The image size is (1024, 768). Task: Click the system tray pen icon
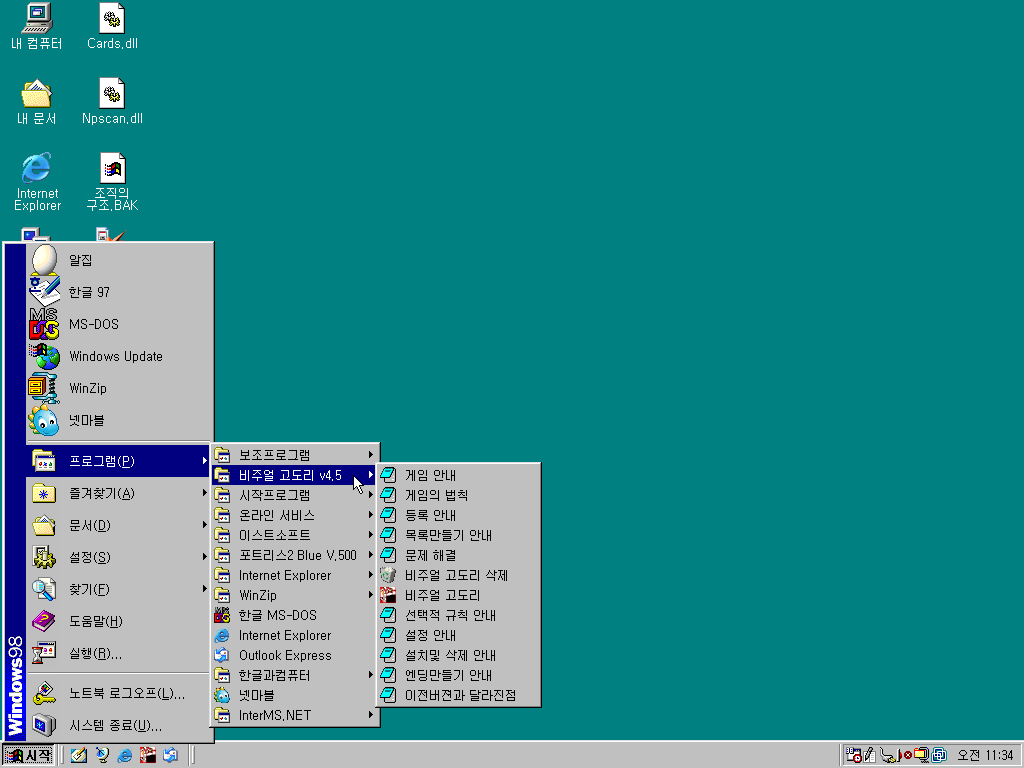(869, 756)
